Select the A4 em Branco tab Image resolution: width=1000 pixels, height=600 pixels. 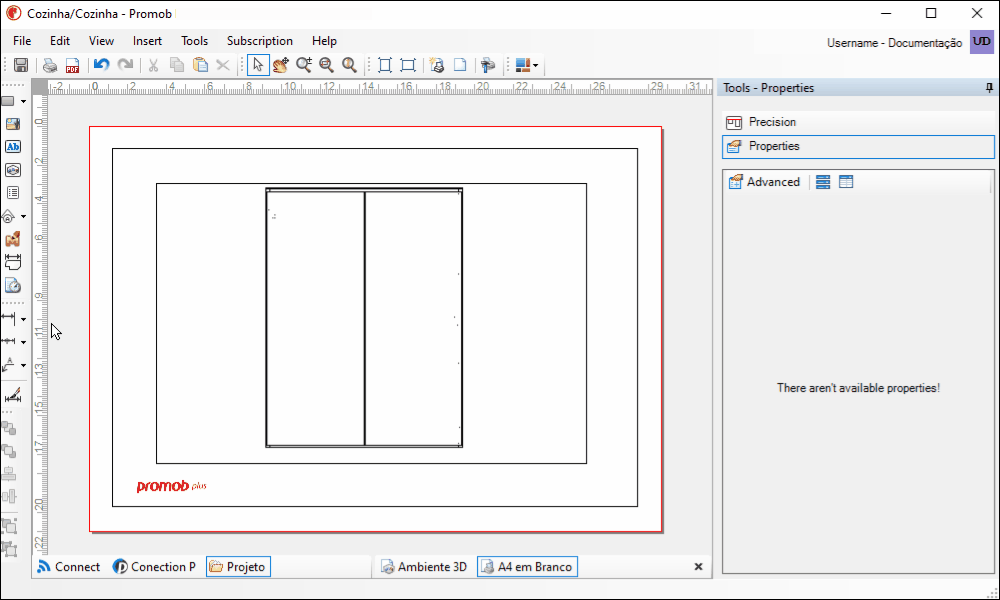(x=527, y=567)
